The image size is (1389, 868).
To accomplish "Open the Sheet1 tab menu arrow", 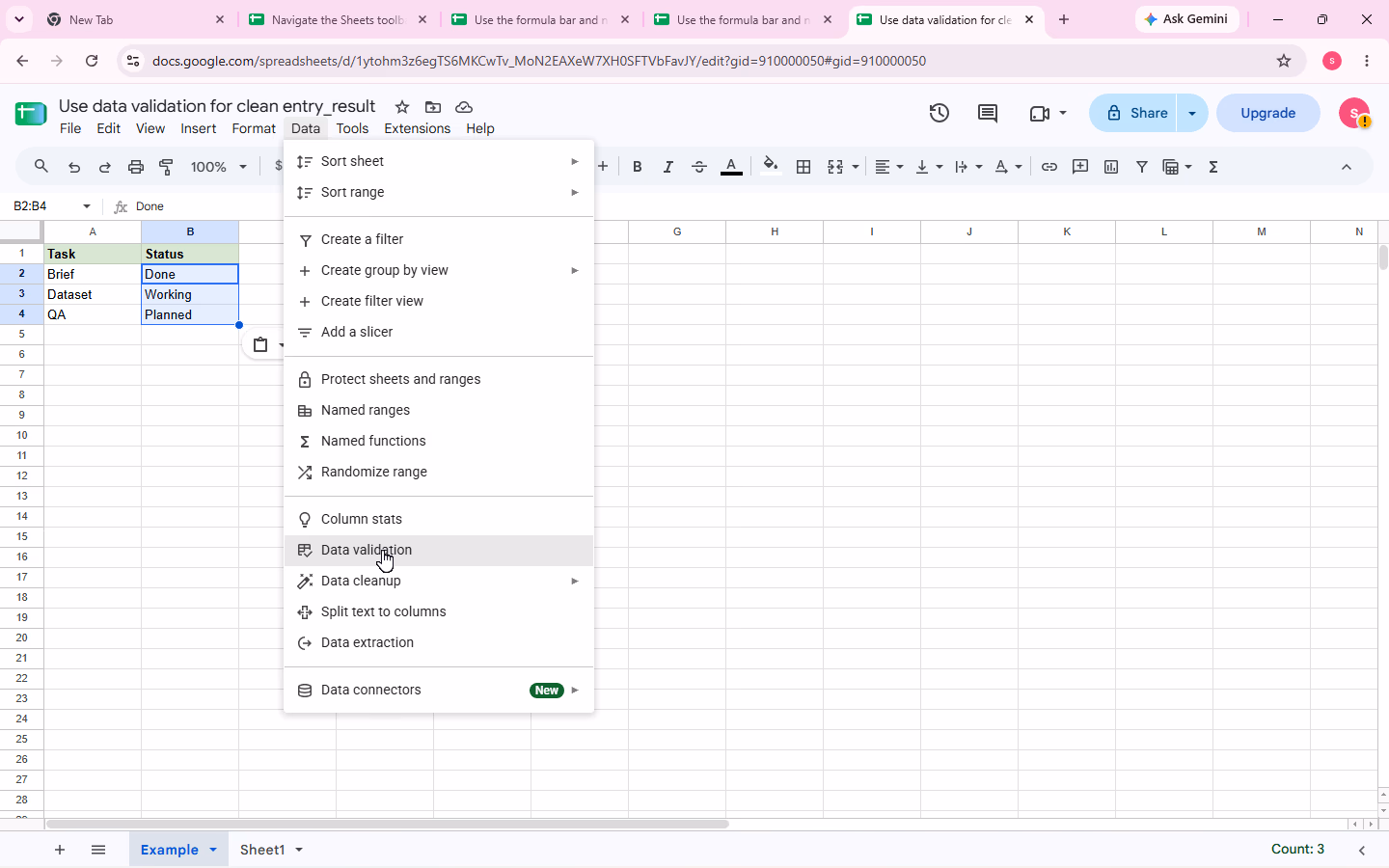I will (299, 850).
